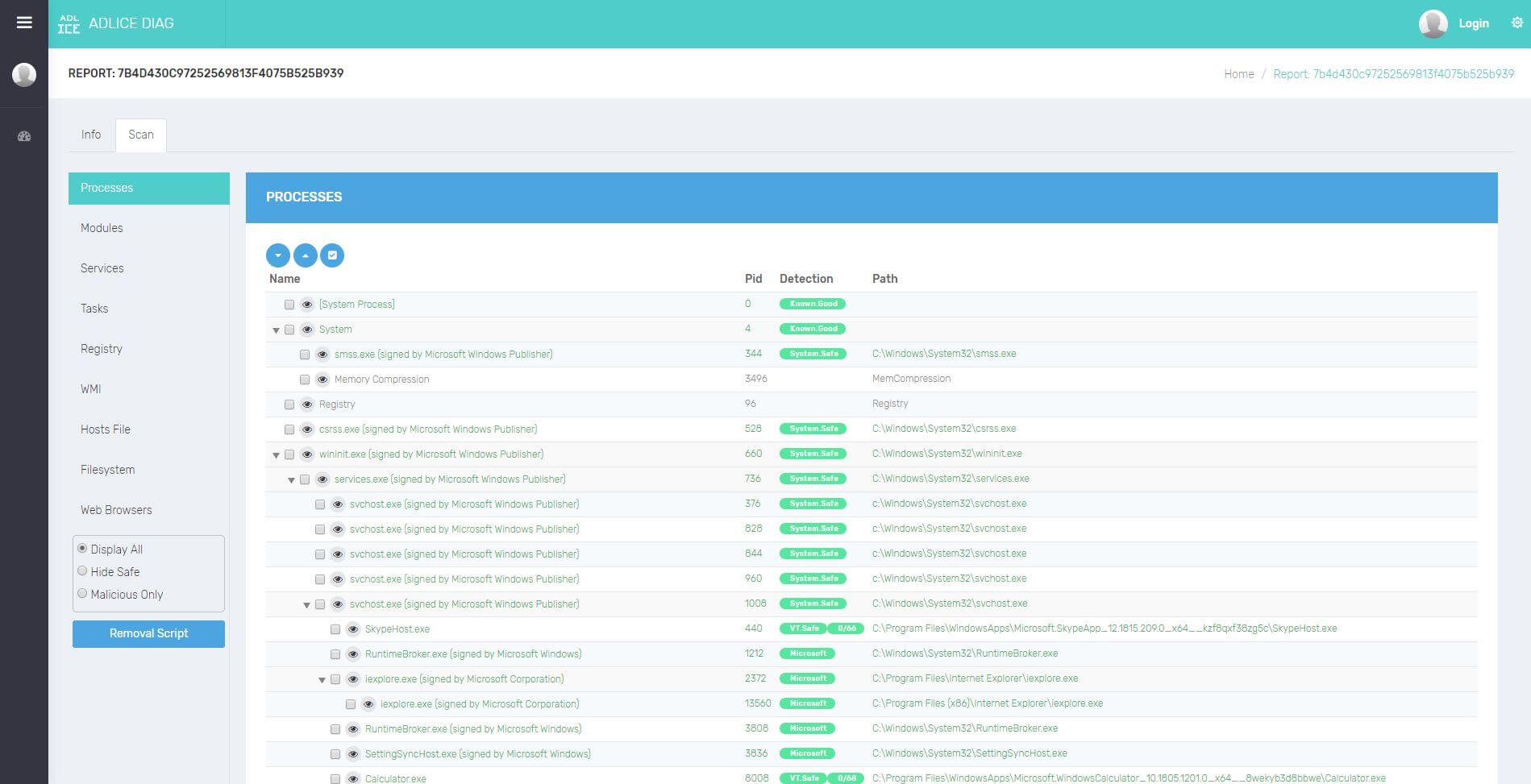Click the expand all down-arrow button
Image resolution: width=1531 pixels, height=784 pixels.
point(277,255)
